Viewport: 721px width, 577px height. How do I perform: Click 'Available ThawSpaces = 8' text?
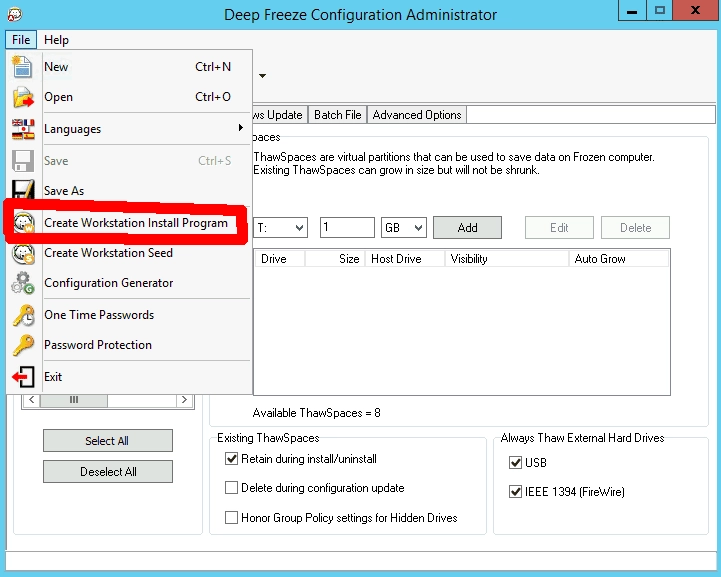point(317,413)
